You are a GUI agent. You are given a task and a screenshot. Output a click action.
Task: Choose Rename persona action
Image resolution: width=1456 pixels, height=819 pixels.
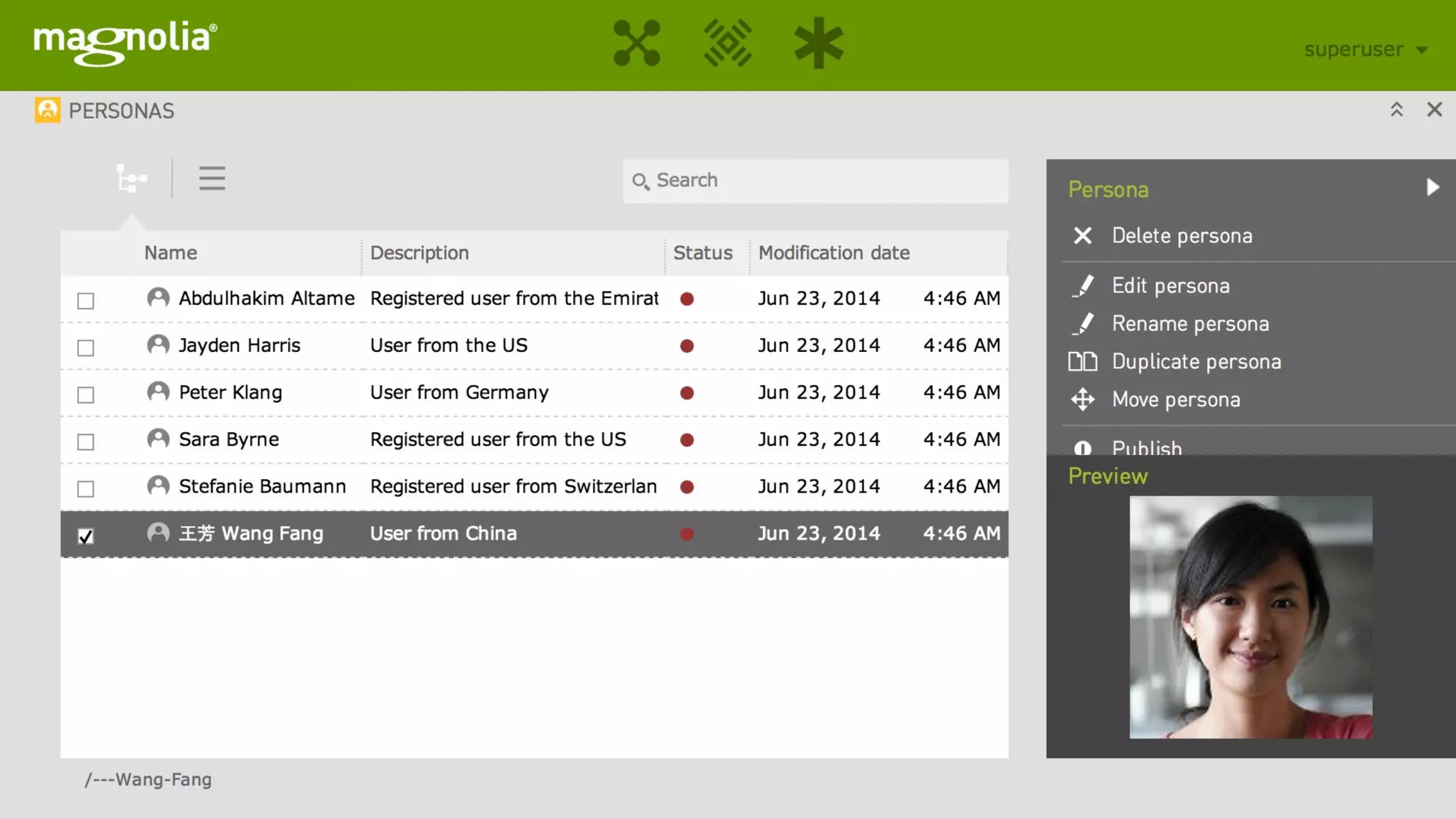pyautogui.click(x=1190, y=324)
